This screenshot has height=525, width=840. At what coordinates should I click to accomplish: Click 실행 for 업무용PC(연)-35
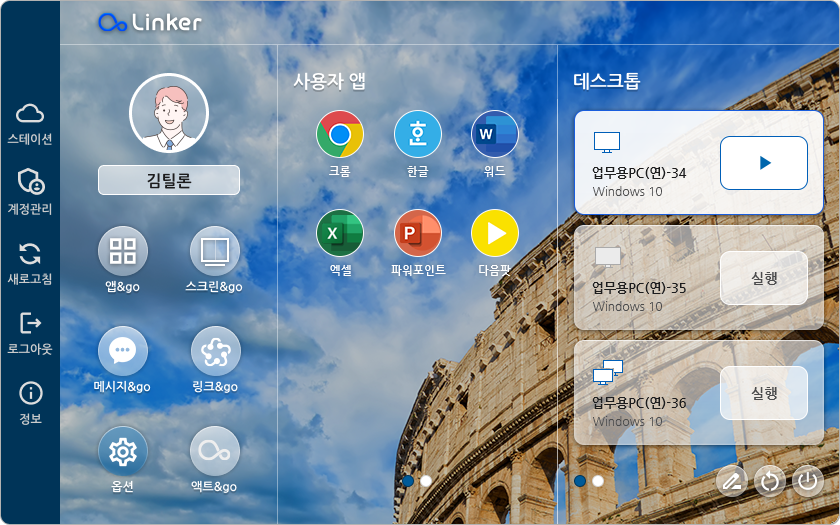tap(764, 278)
